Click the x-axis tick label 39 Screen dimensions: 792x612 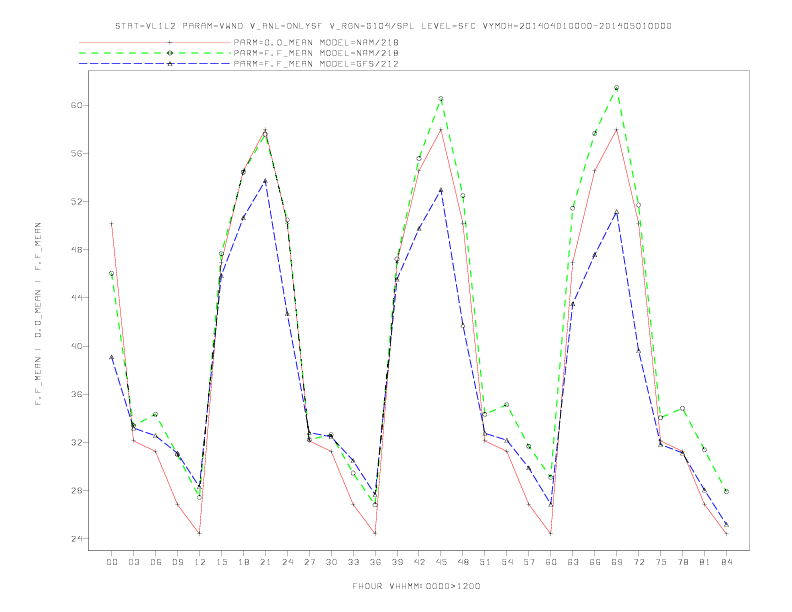[397, 562]
